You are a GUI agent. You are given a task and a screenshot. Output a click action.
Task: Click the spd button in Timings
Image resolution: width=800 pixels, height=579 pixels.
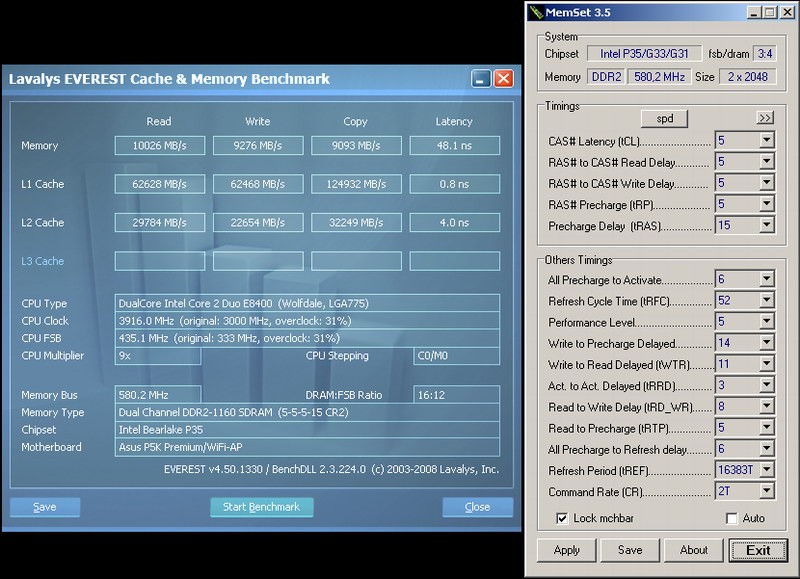point(664,119)
